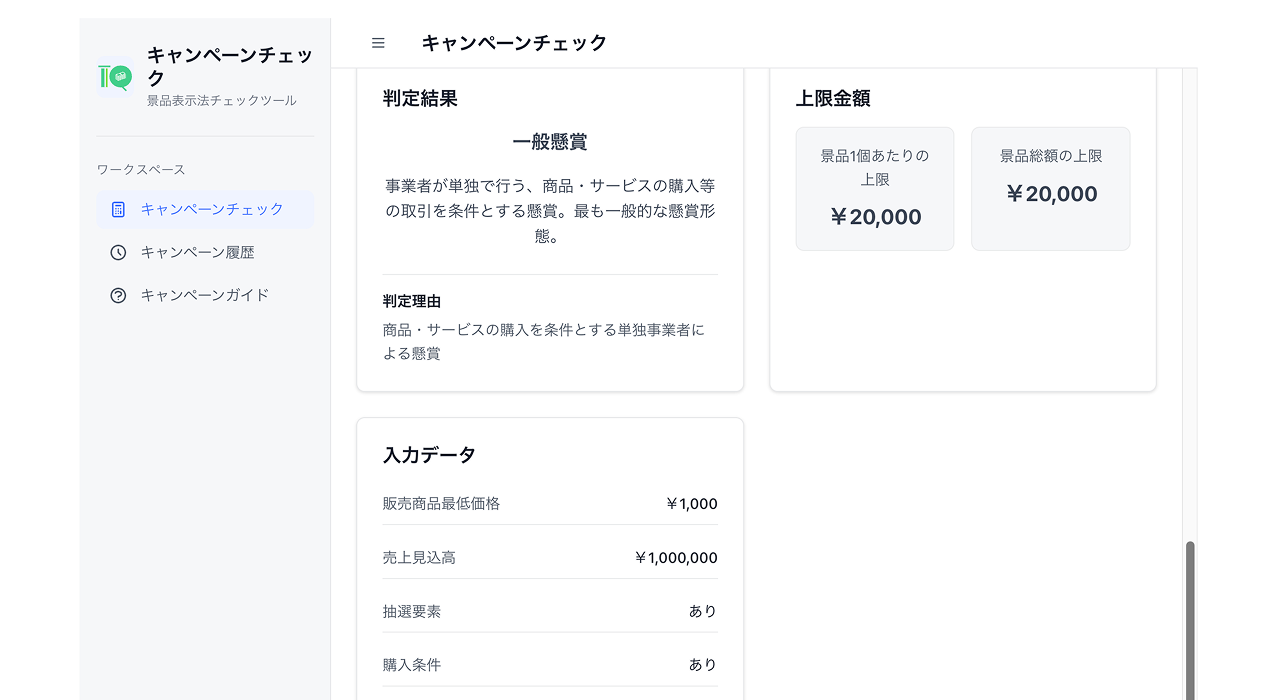The image size is (1280, 700).
Task: Select the 景品1個あたりの上限 amount box
Action: (875, 188)
